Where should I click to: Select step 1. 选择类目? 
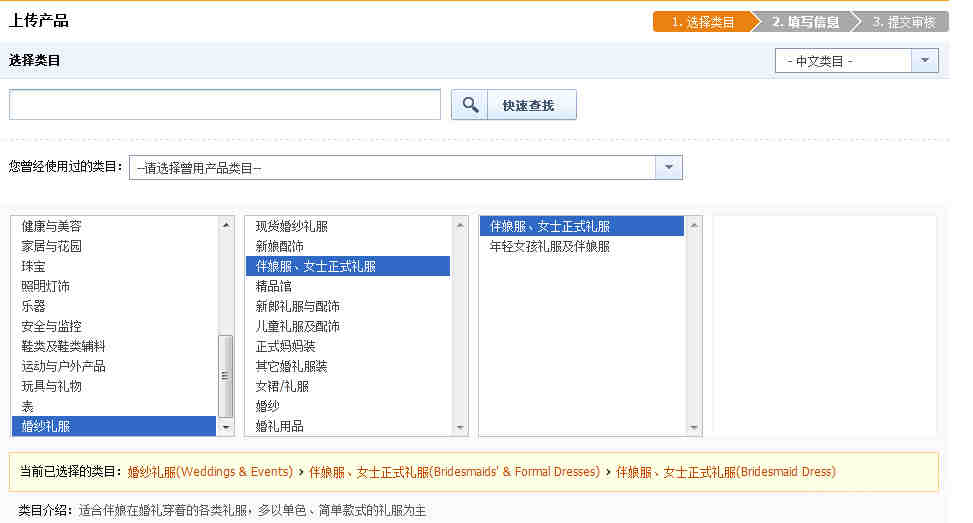pos(703,22)
